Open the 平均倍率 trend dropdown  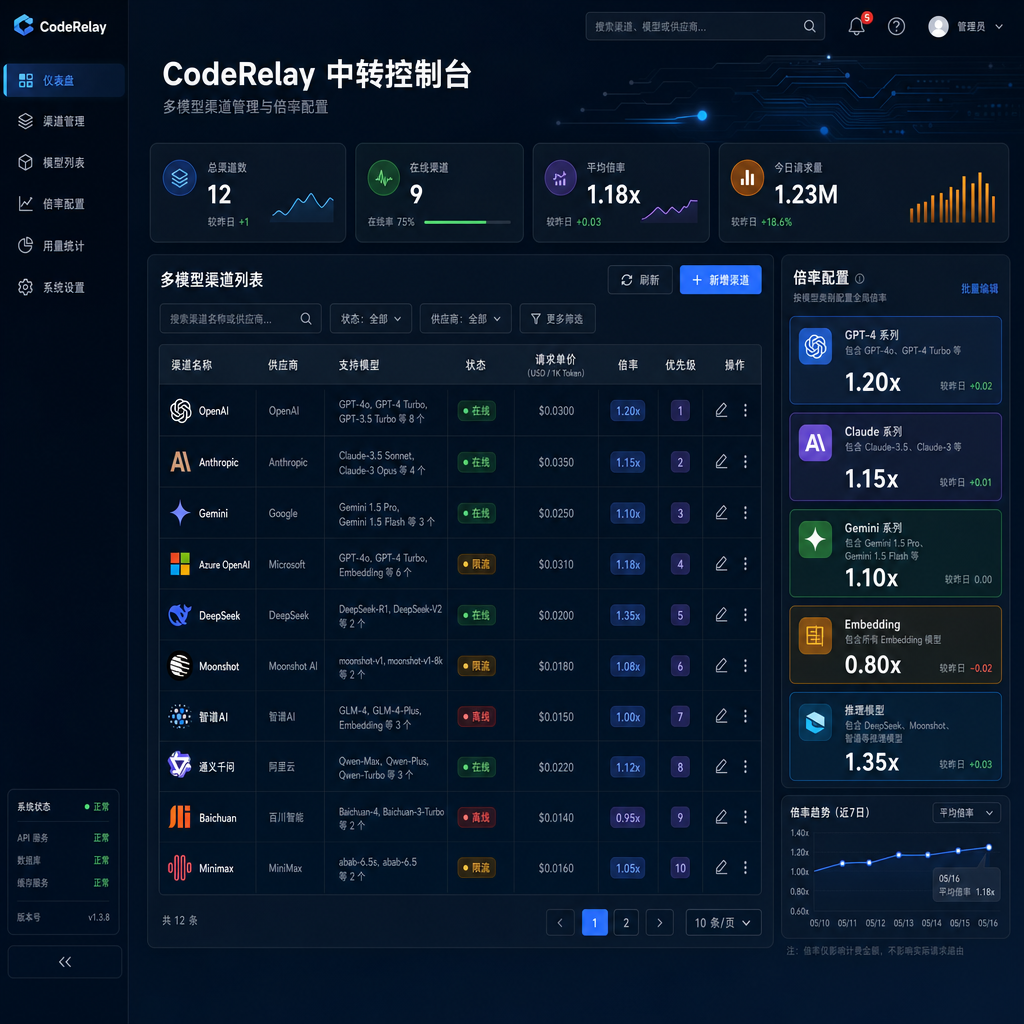pyautogui.click(x=966, y=812)
